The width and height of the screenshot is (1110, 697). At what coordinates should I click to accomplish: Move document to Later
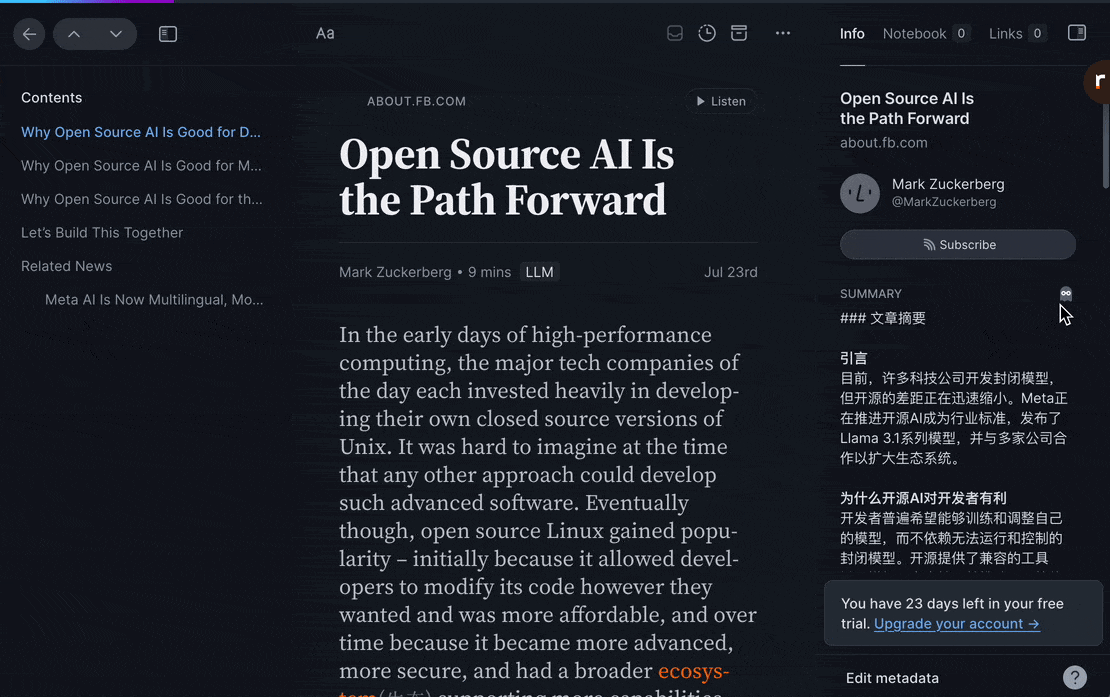707,33
